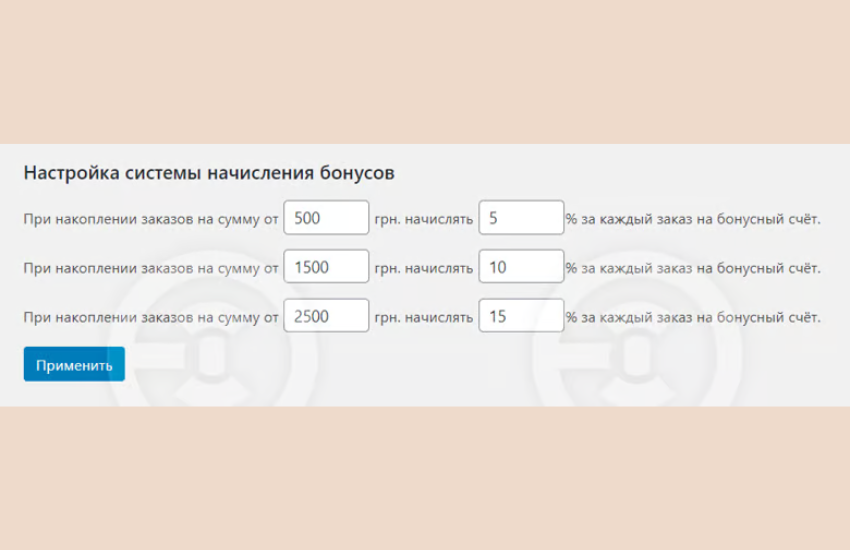Select the percent field containing 15
This screenshot has width=850, height=550.
point(521,315)
